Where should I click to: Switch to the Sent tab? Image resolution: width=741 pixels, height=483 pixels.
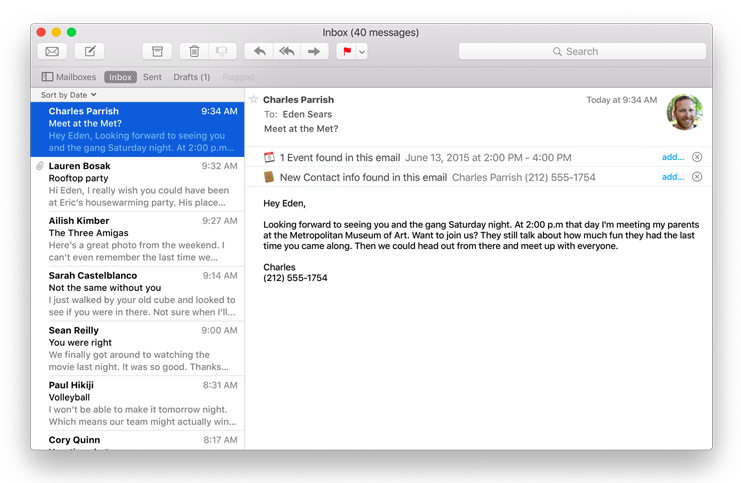152,77
